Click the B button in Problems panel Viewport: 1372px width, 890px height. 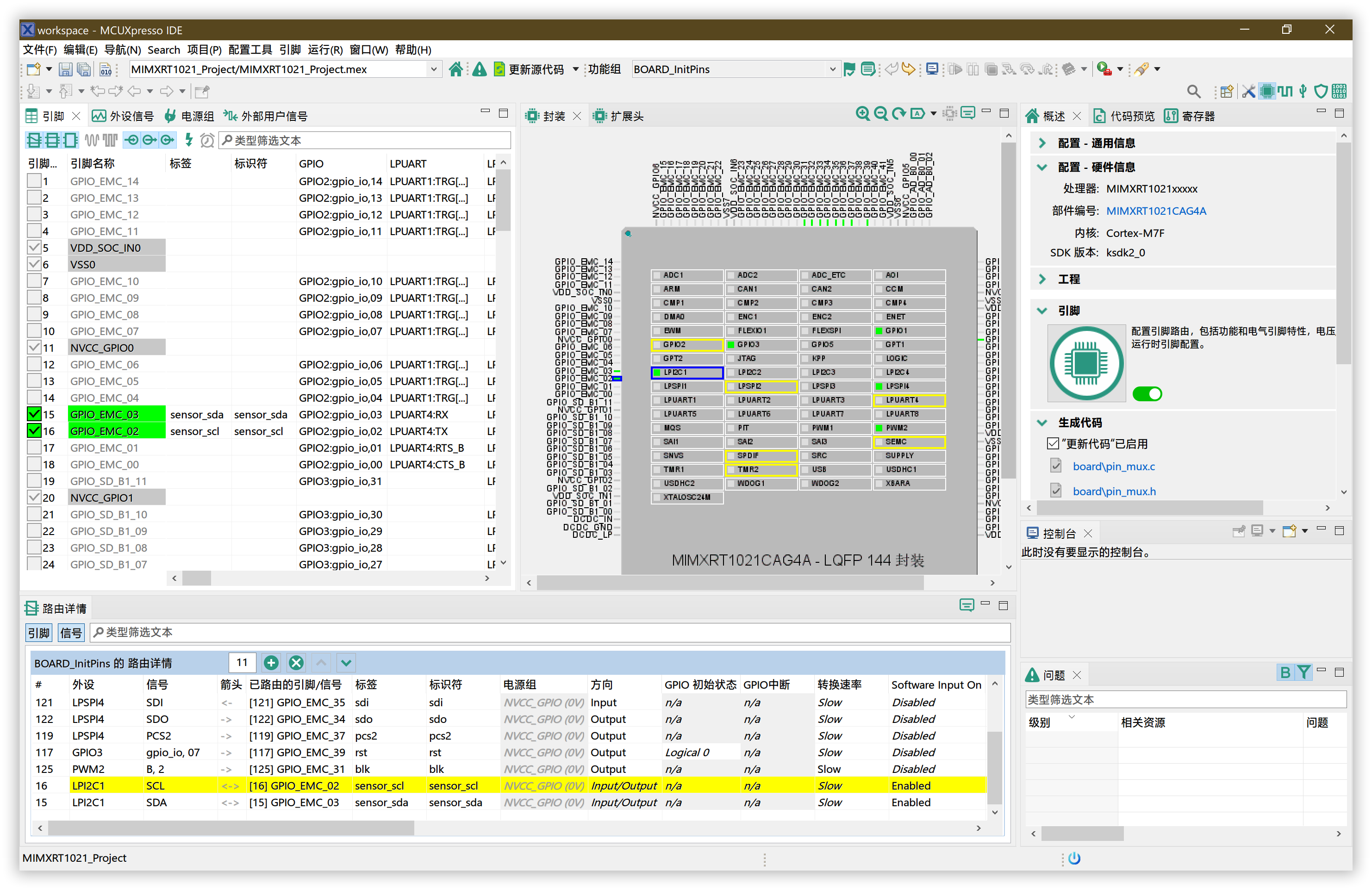1285,672
